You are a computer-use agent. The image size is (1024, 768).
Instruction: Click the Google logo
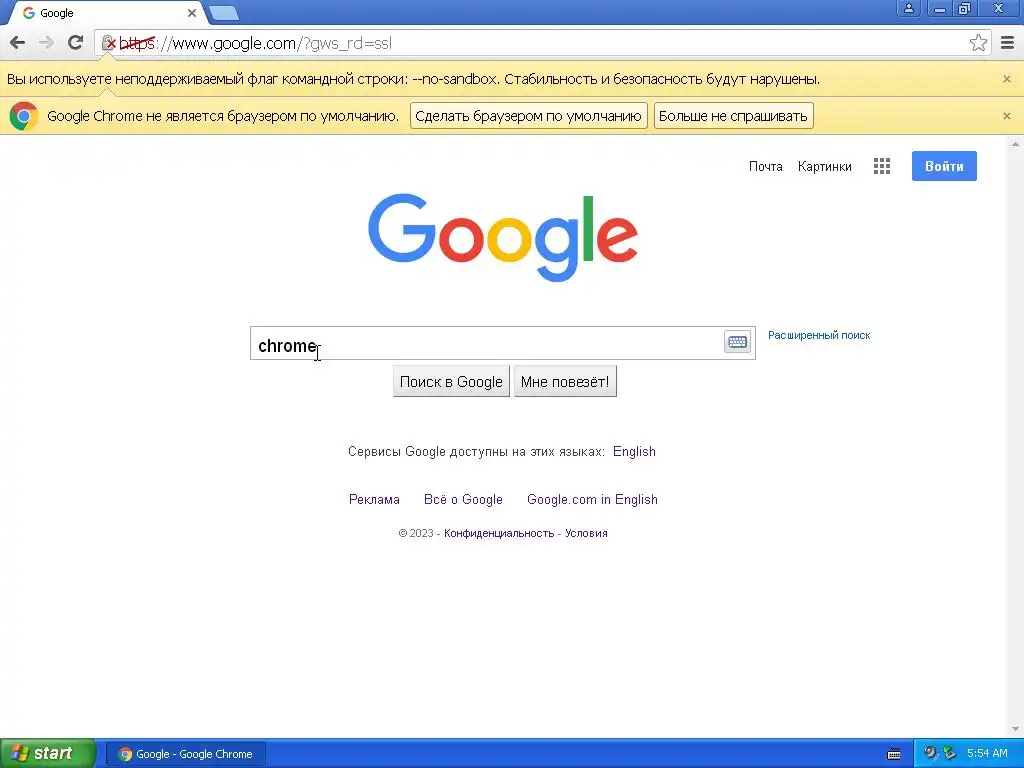coord(503,238)
